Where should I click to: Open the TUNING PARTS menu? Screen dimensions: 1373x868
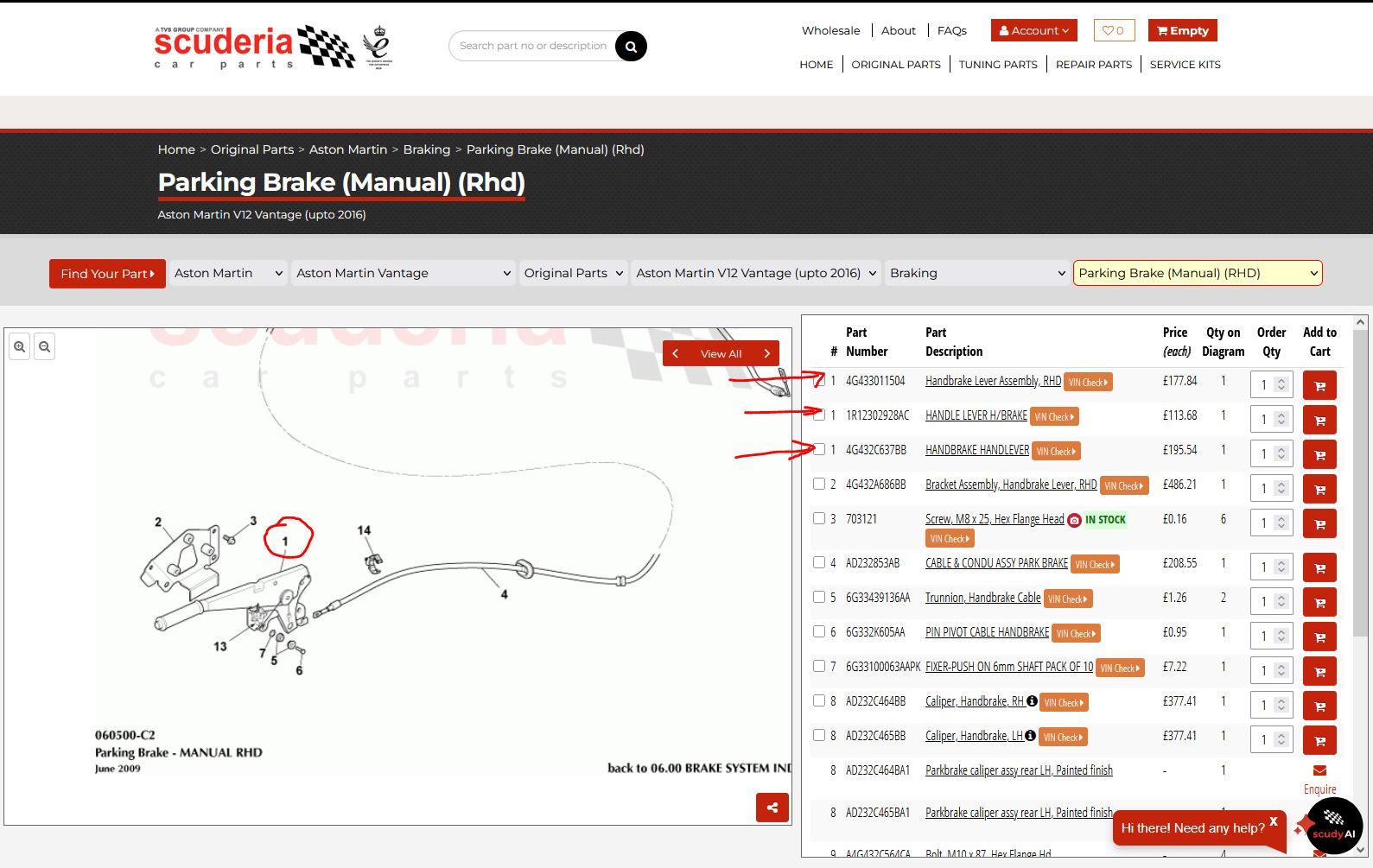[997, 64]
